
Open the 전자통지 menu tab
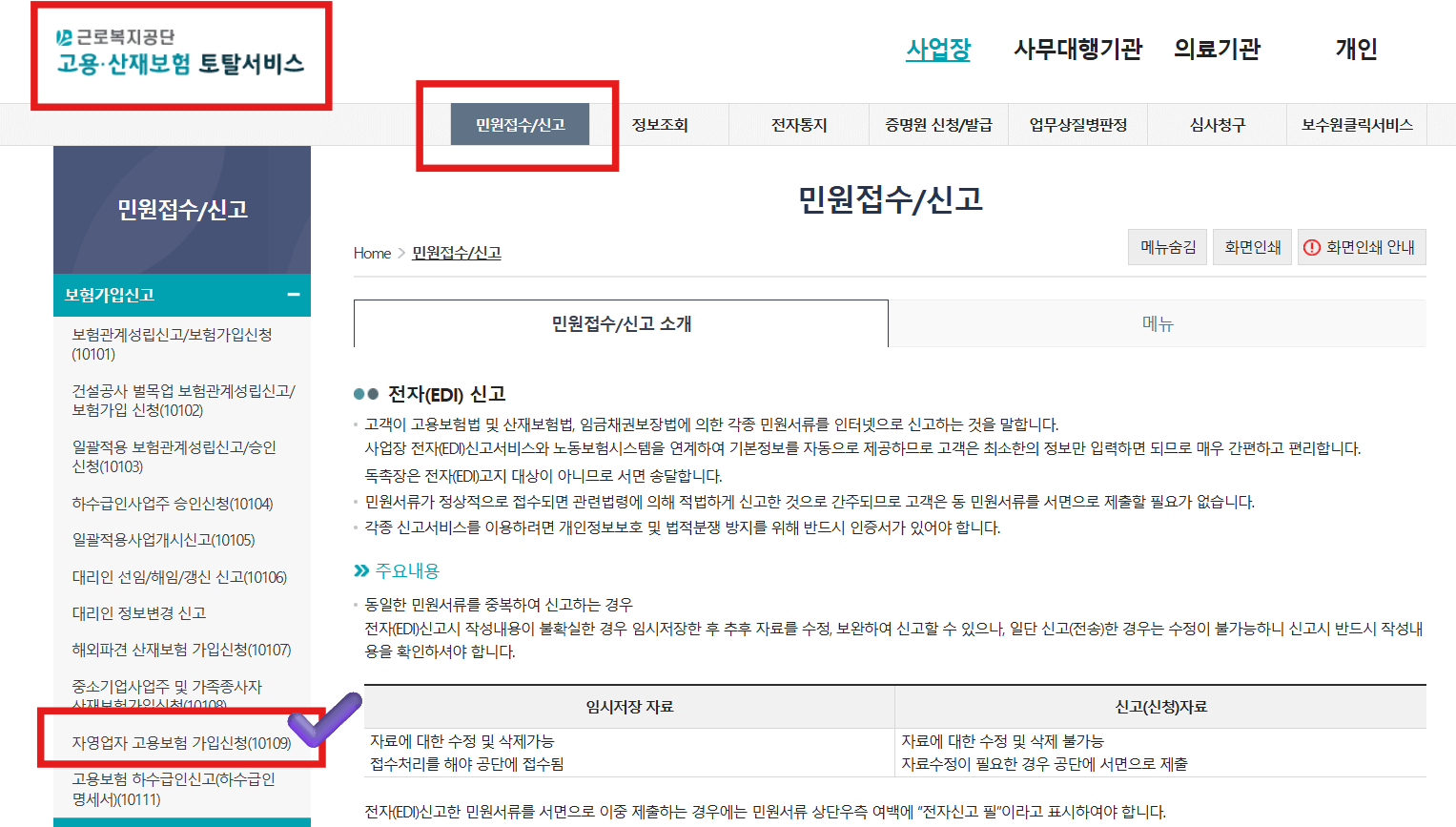[x=797, y=124]
